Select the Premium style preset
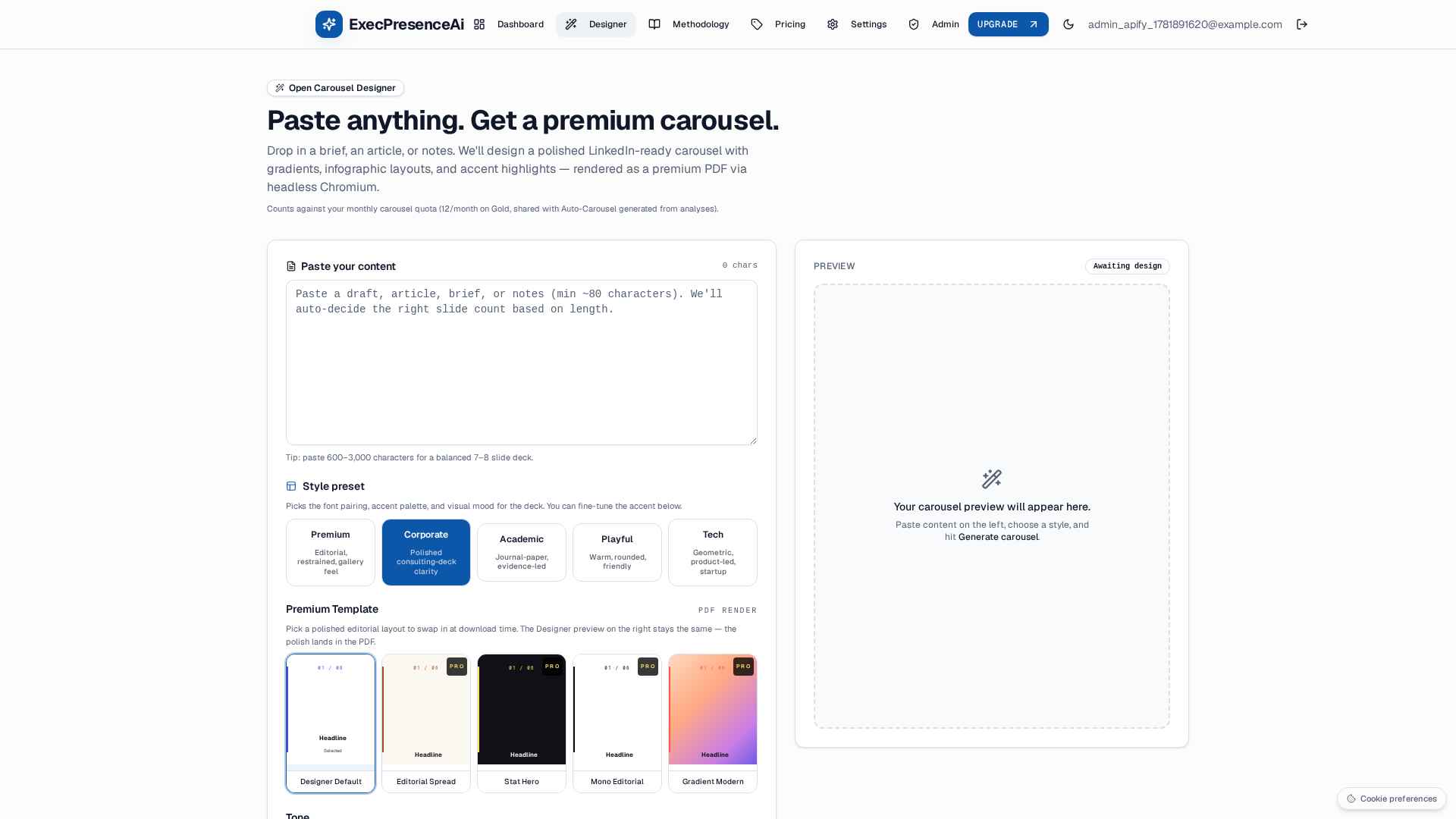Image resolution: width=1456 pixels, height=819 pixels. tap(331, 552)
